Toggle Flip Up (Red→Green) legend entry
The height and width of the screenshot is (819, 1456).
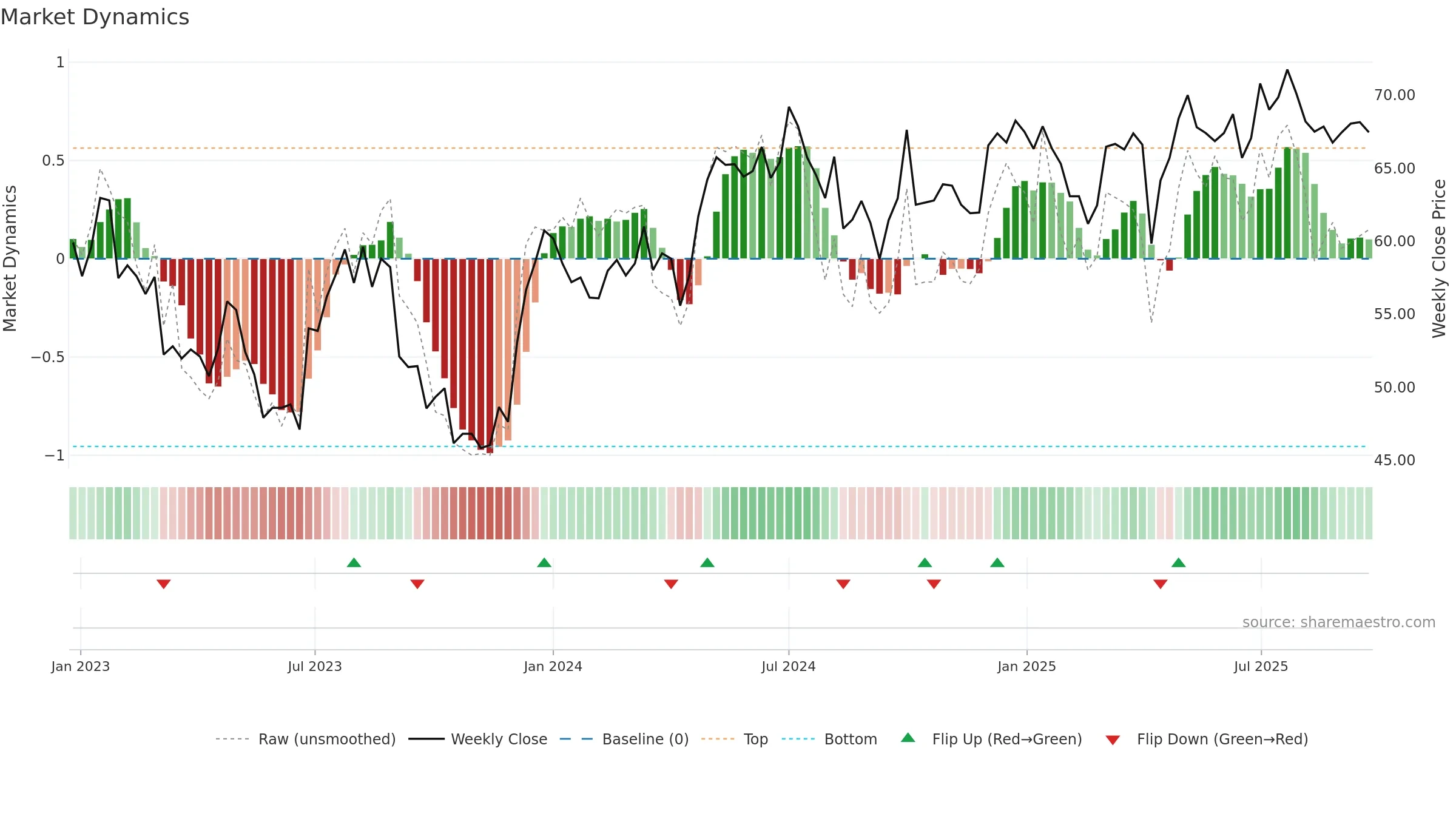[x=991, y=739]
